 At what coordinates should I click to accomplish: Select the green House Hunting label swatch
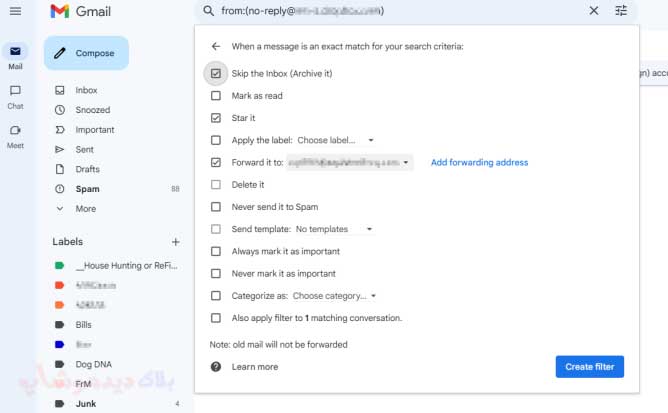60,266
